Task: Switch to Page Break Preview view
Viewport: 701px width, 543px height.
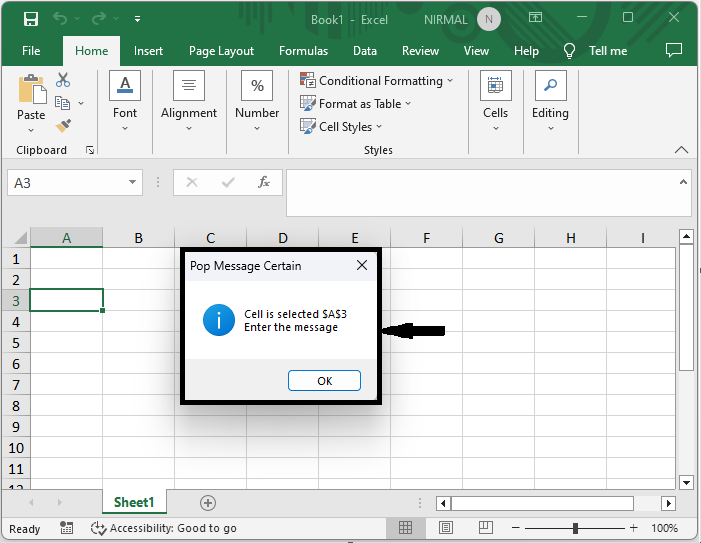Action: click(x=485, y=528)
